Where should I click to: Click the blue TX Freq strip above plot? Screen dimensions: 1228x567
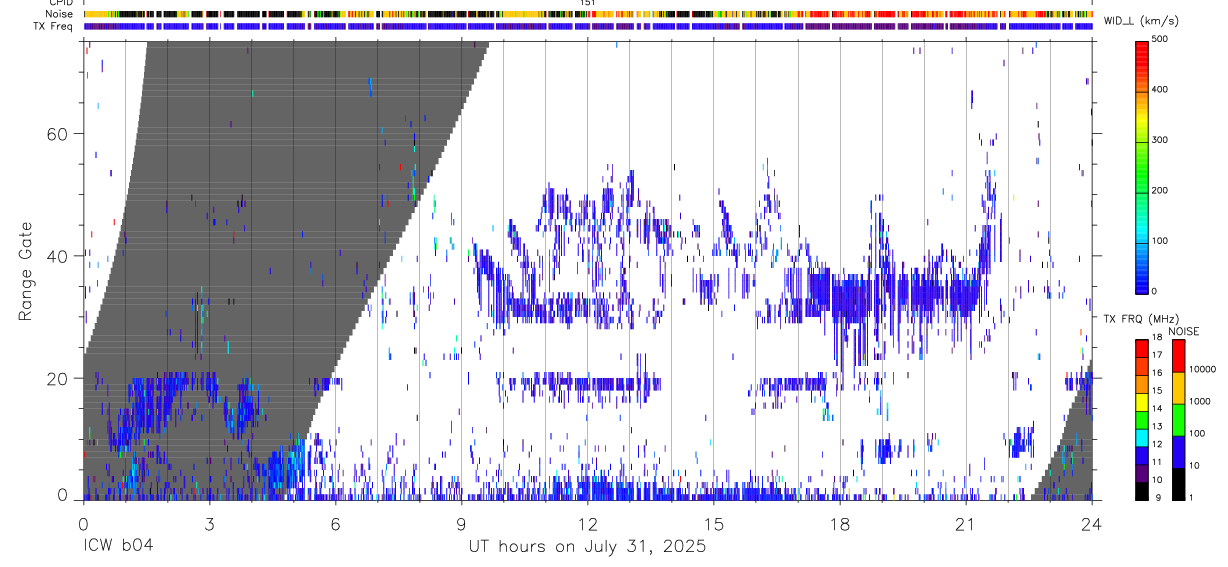click(x=587, y=26)
